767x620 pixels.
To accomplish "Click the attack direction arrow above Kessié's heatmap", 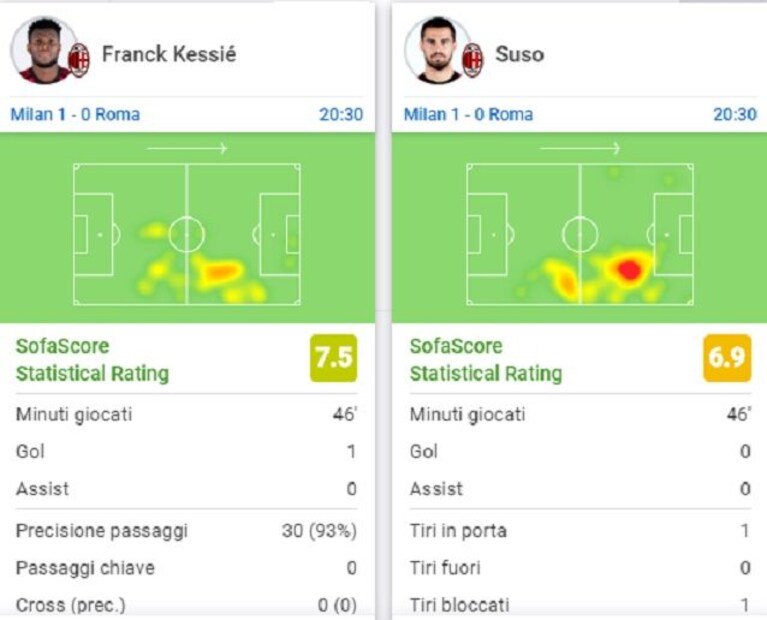I will [x=187, y=148].
